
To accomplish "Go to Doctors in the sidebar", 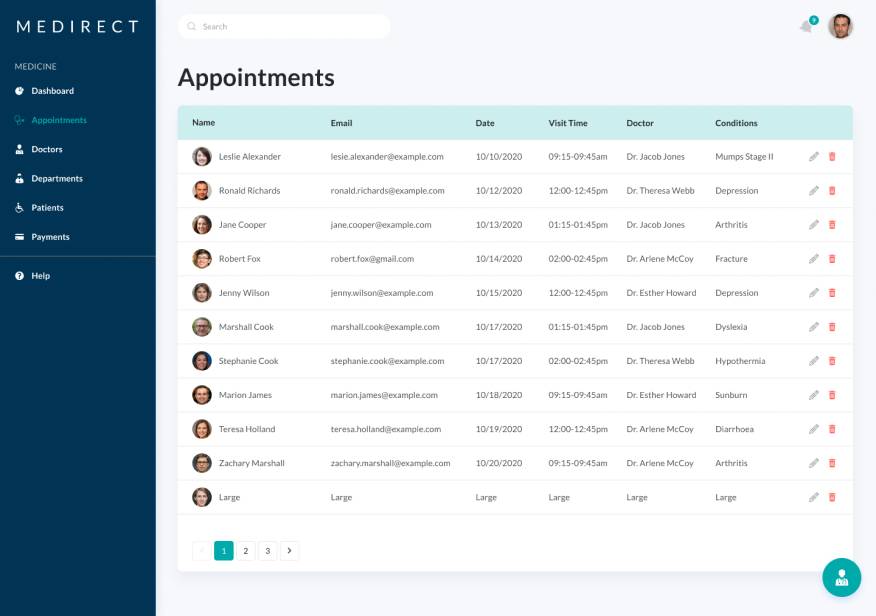I will point(46,149).
